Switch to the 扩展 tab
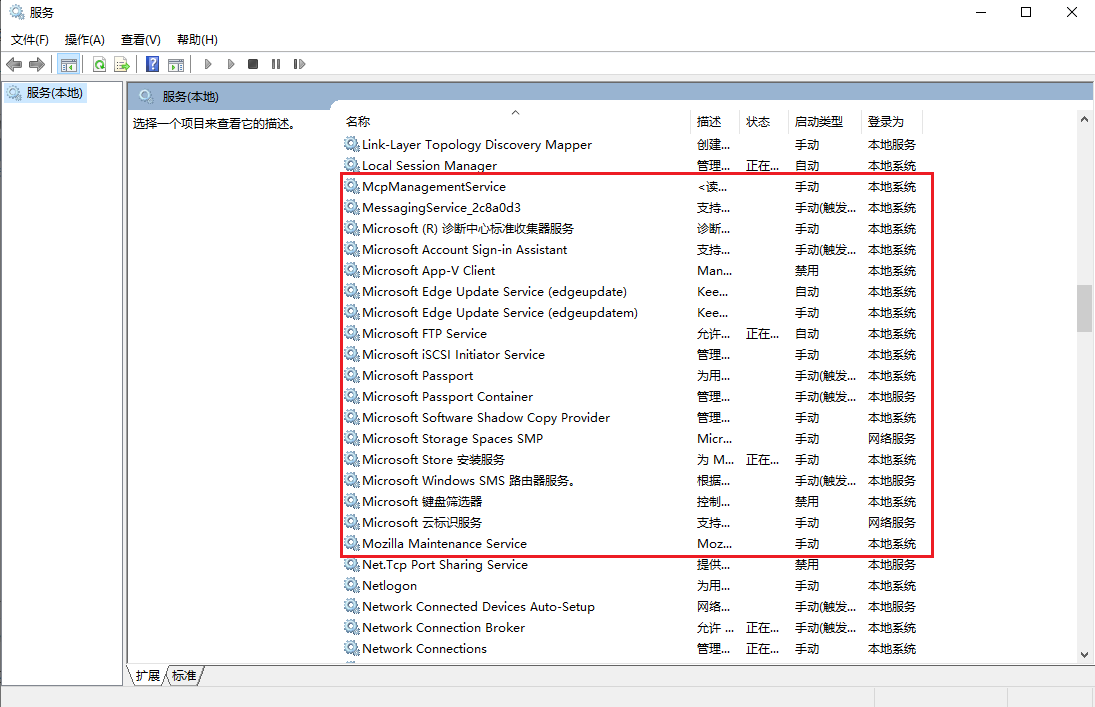Image resolution: width=1095 pixels, height=707 pixels. click(x=147, y=676)
